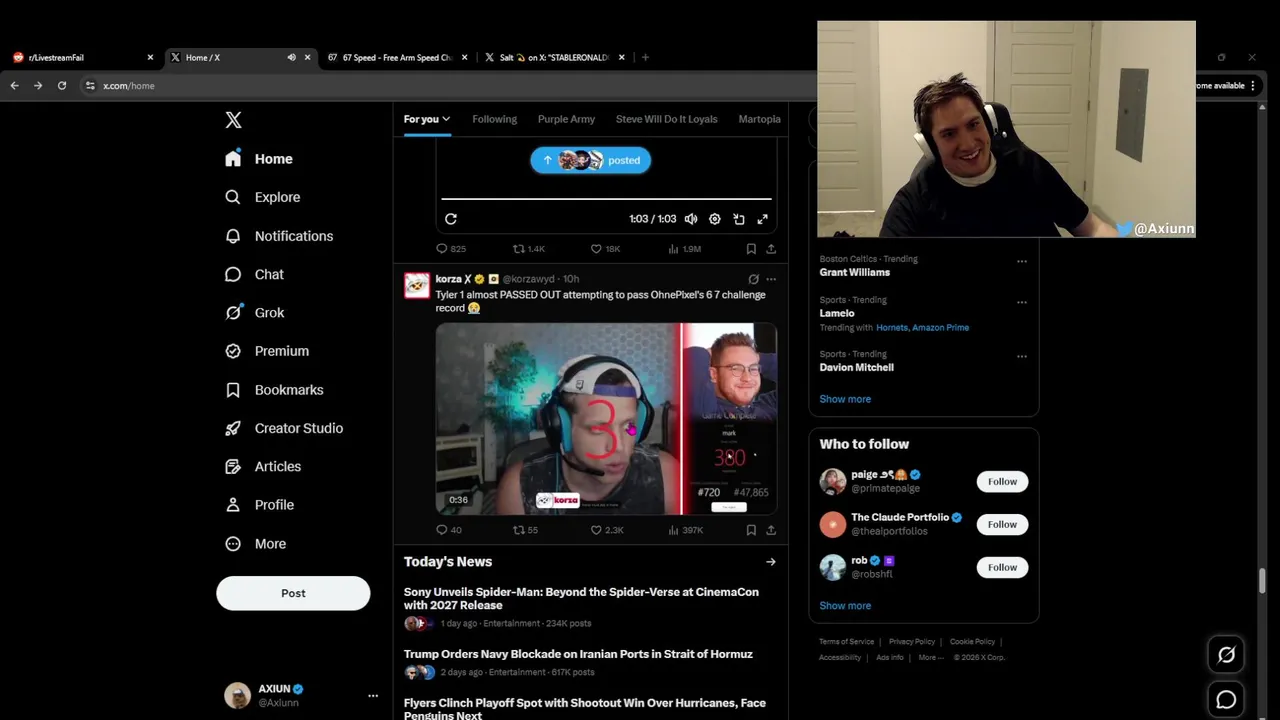Follow The Claude Portfolio
1280x720 pixels.
click(1002, 525)
